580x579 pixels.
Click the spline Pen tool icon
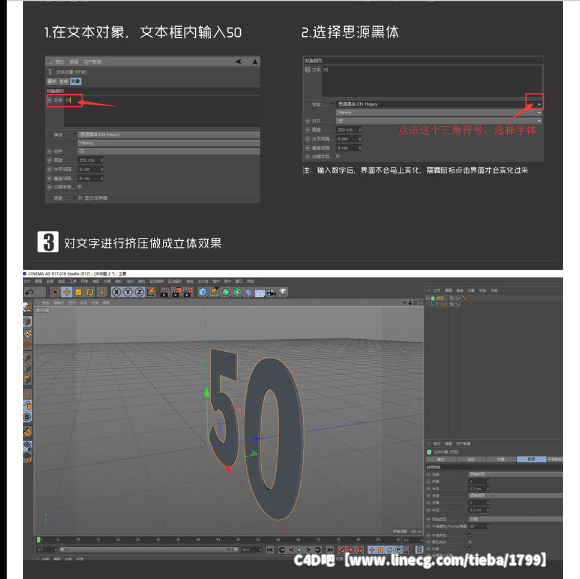click(214, 292)
